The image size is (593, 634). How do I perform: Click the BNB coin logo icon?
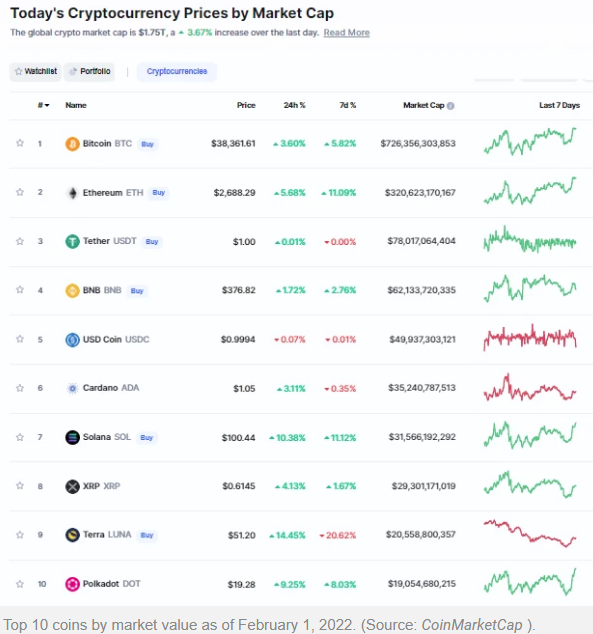tap(72, 290)
